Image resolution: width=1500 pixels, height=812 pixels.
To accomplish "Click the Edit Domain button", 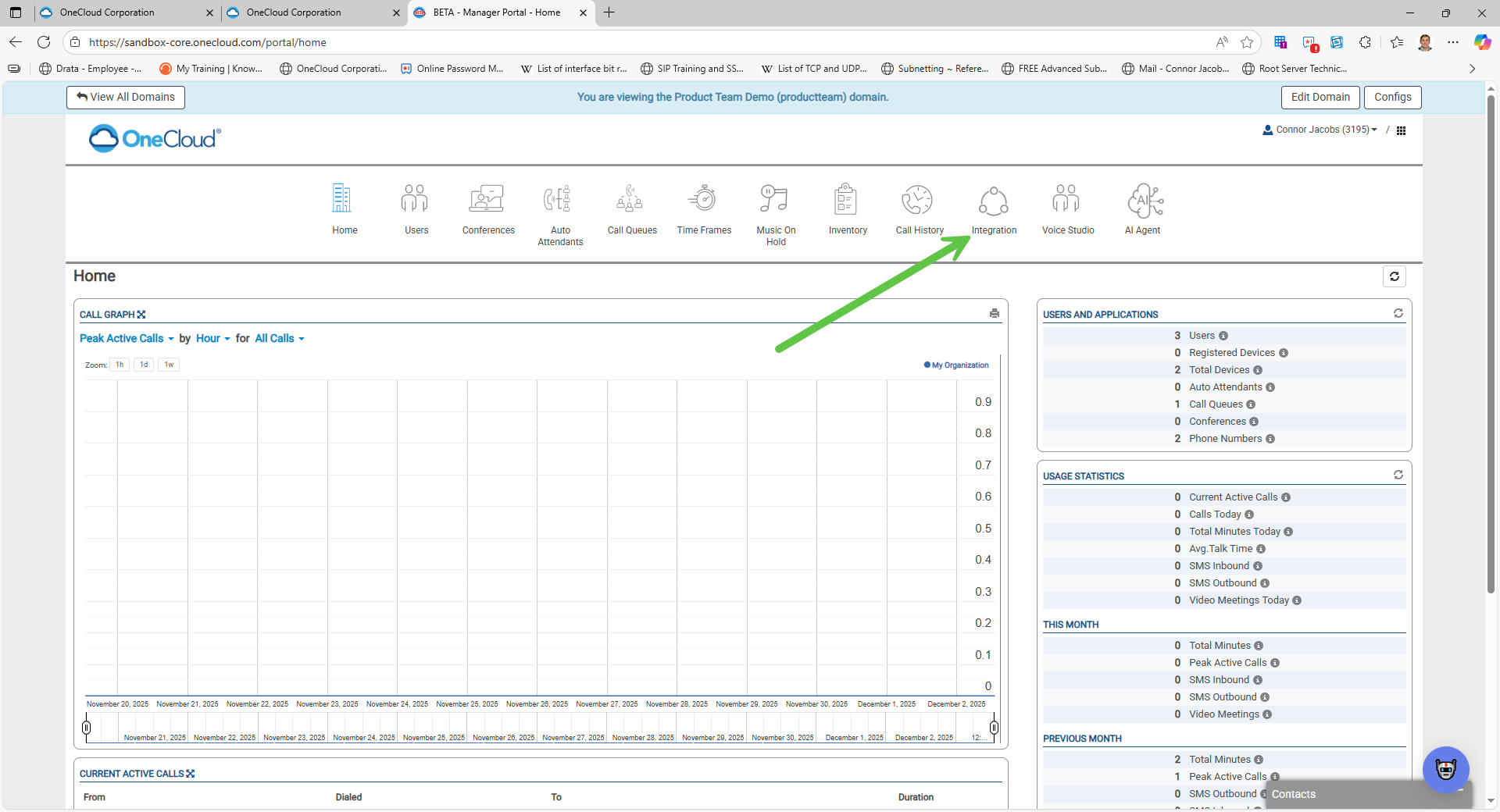I will tap(1320, 98).
